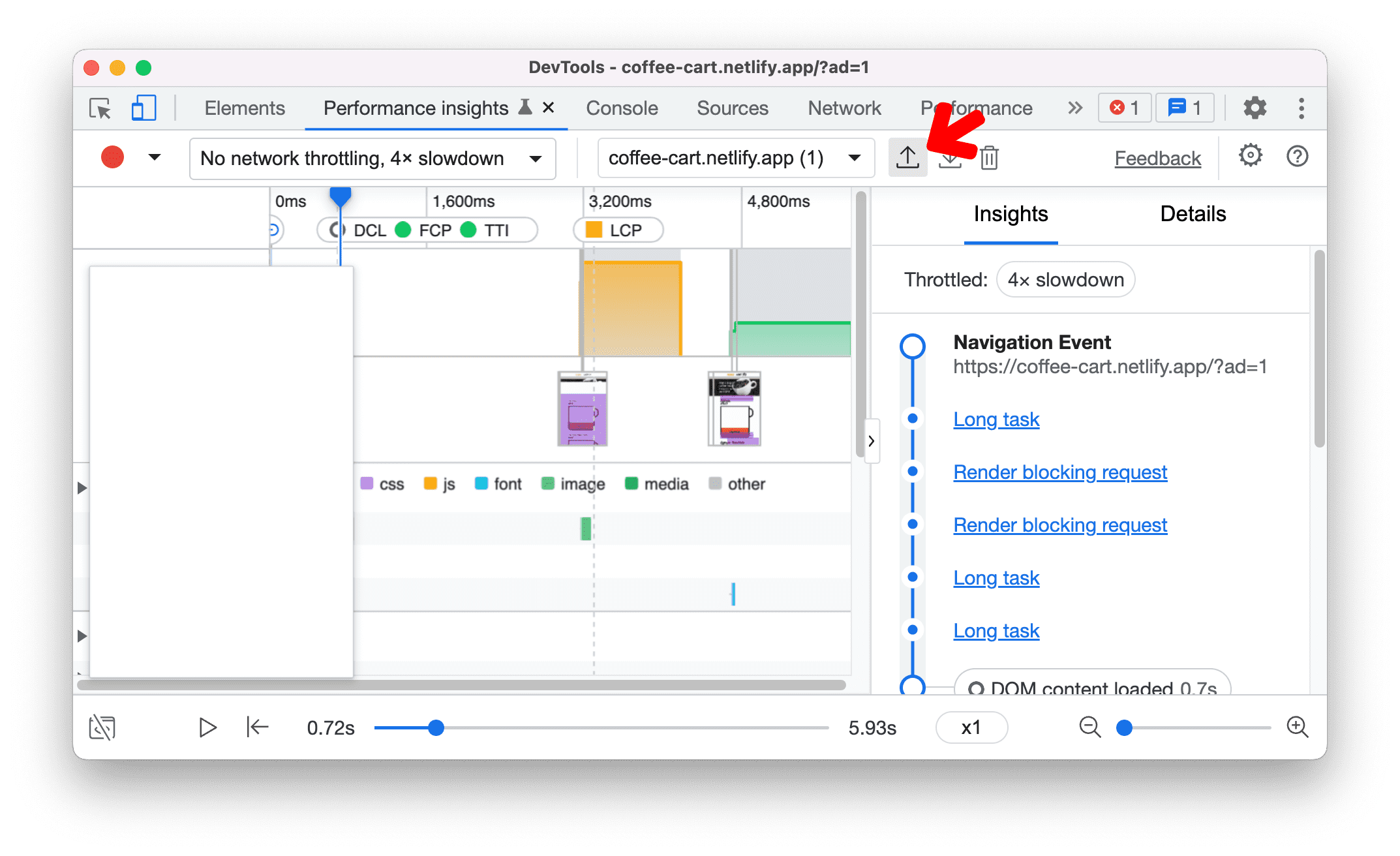Click the download/import trace icon
This screenshot has height=856, width=1400.
pyautogui.click(x=950, y=158)
